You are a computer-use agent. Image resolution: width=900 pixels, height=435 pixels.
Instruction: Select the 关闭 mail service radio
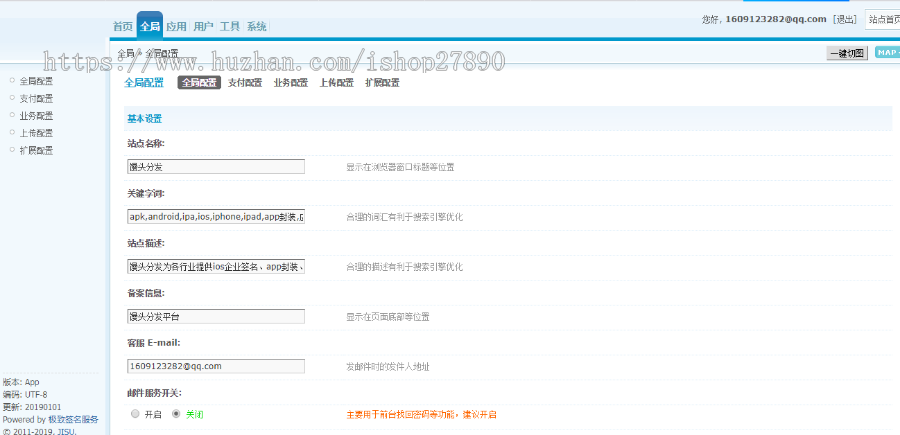click(x=176, y=414)
